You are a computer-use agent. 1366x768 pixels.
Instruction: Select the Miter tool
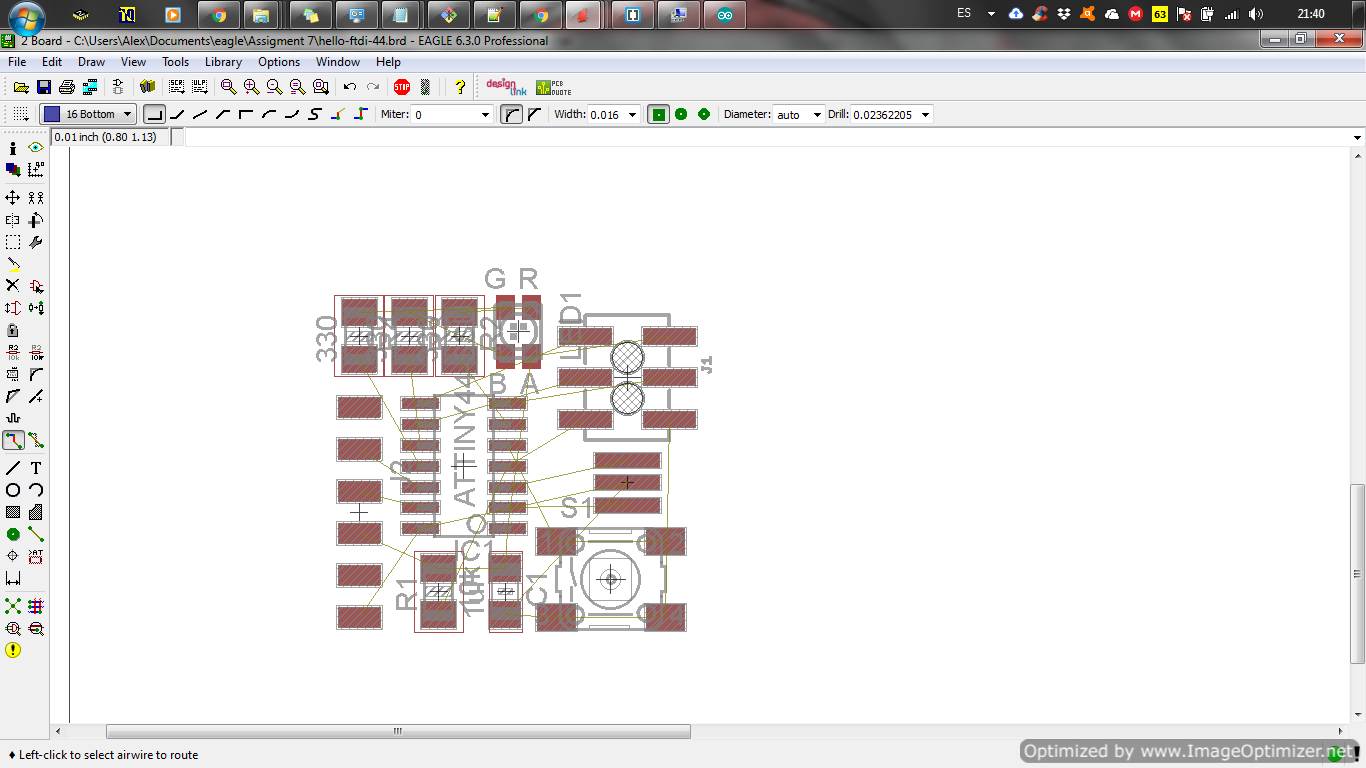click(x=36, y=374)
